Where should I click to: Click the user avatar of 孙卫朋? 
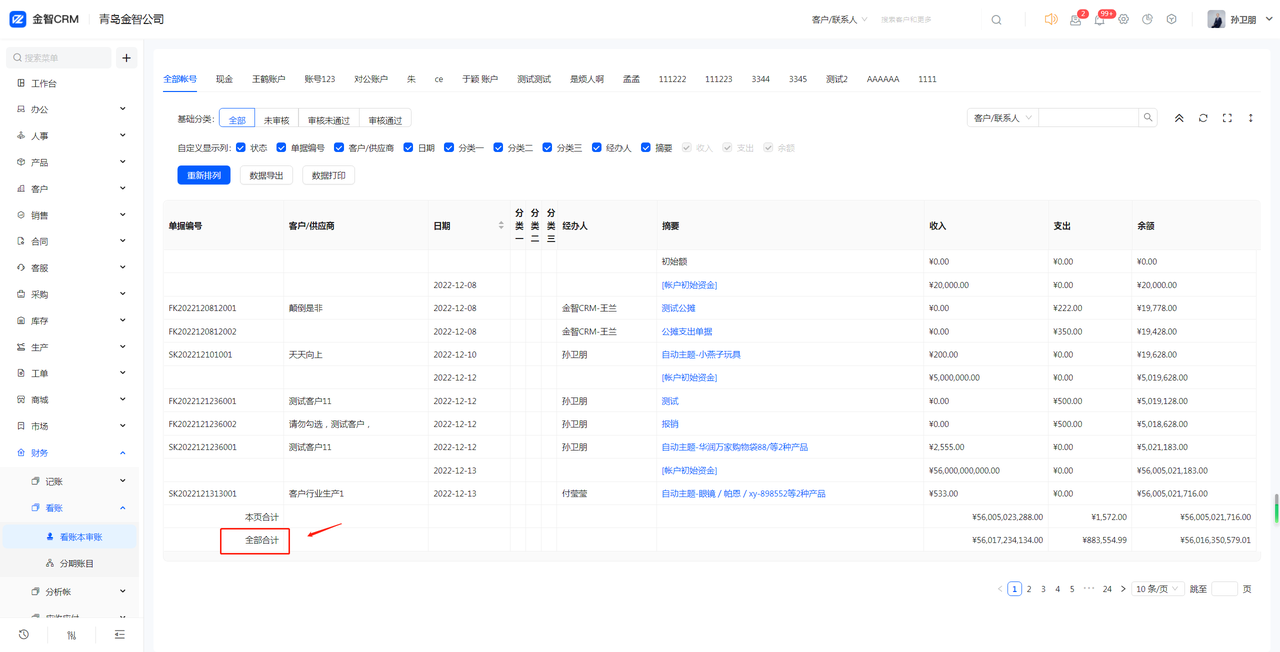pyautogui.click(x=1216, y=19)
